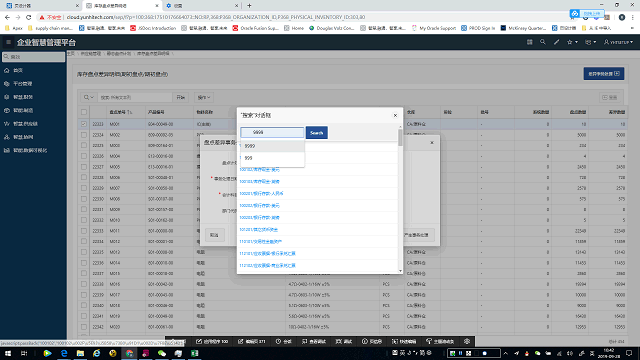Screen dimensions: 640x360
Task: Choose the 112102 account link
Action: coord(267,266)
